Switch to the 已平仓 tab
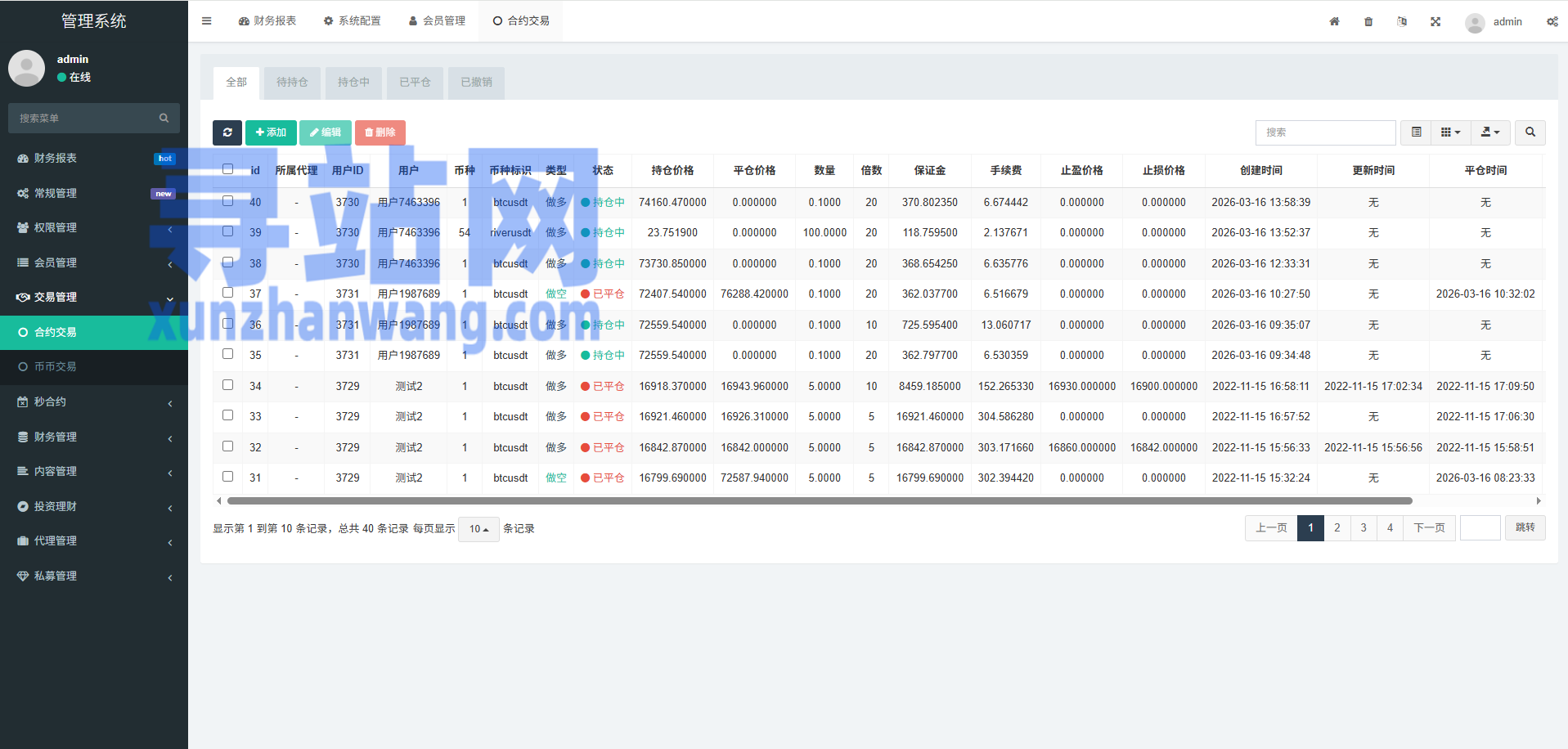 pyautogui.click(x=415, y=83)
